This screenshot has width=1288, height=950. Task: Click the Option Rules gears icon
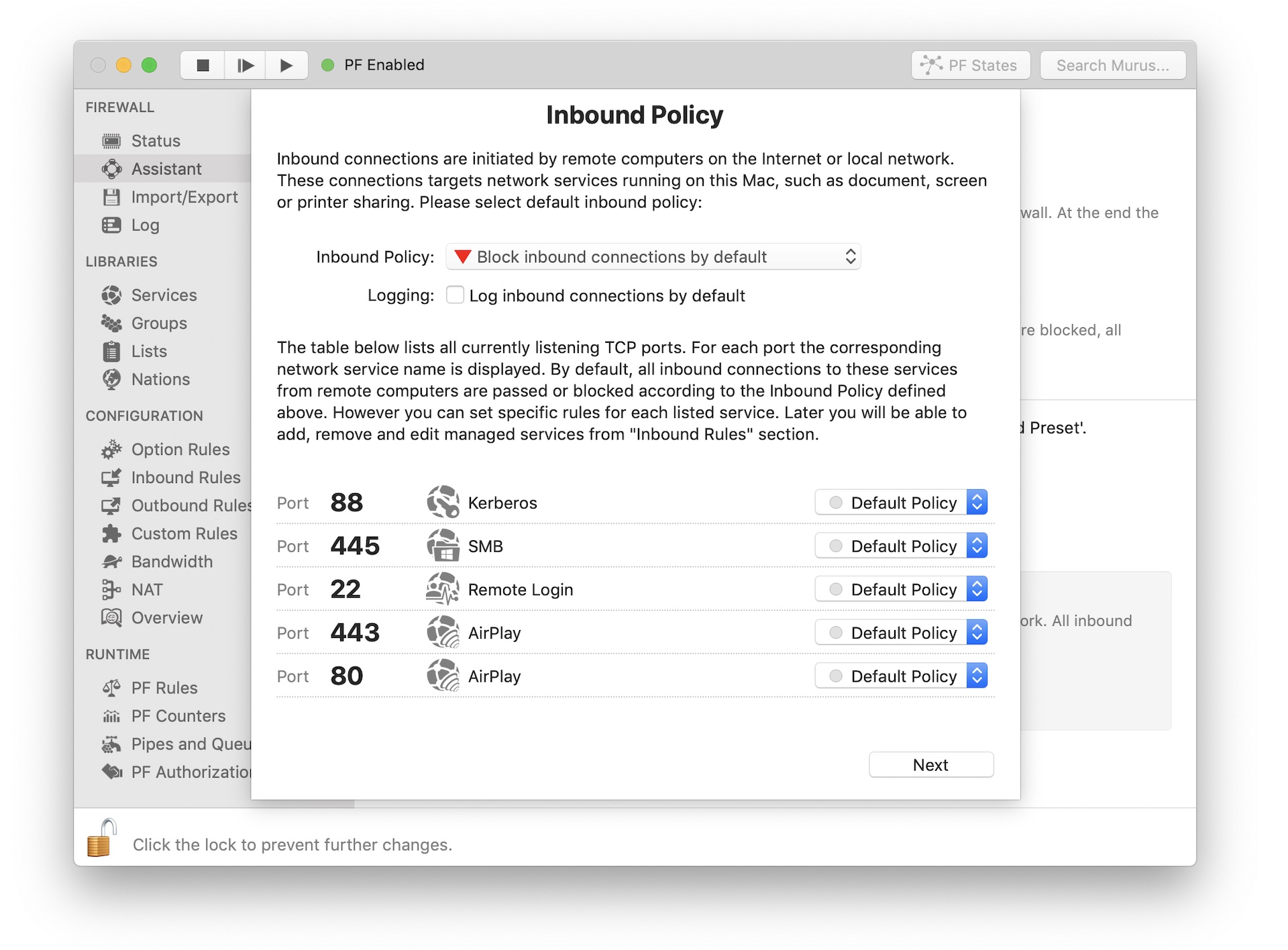tap(111, 450)
